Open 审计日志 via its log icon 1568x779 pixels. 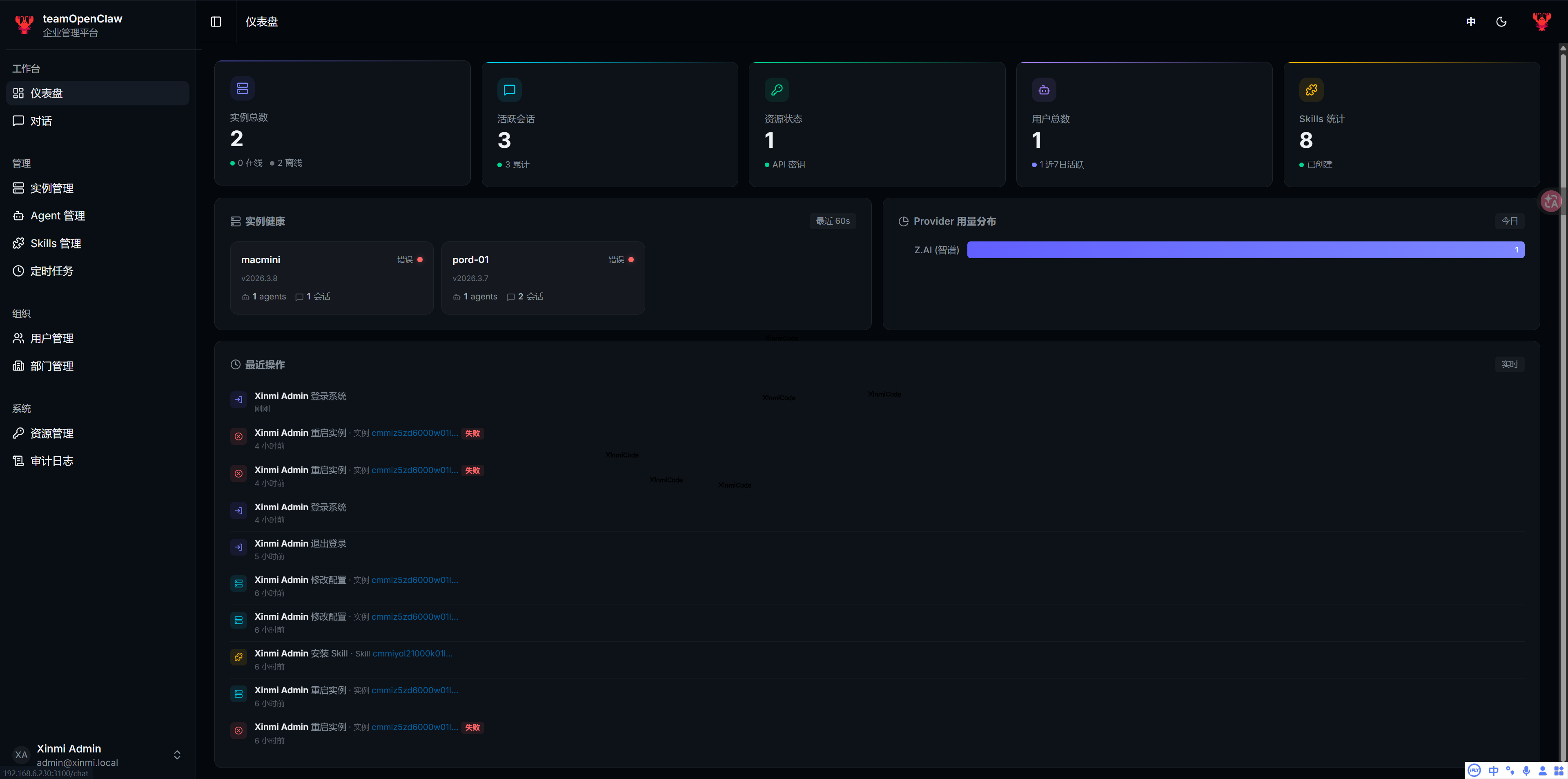click(x=18, y=461)
